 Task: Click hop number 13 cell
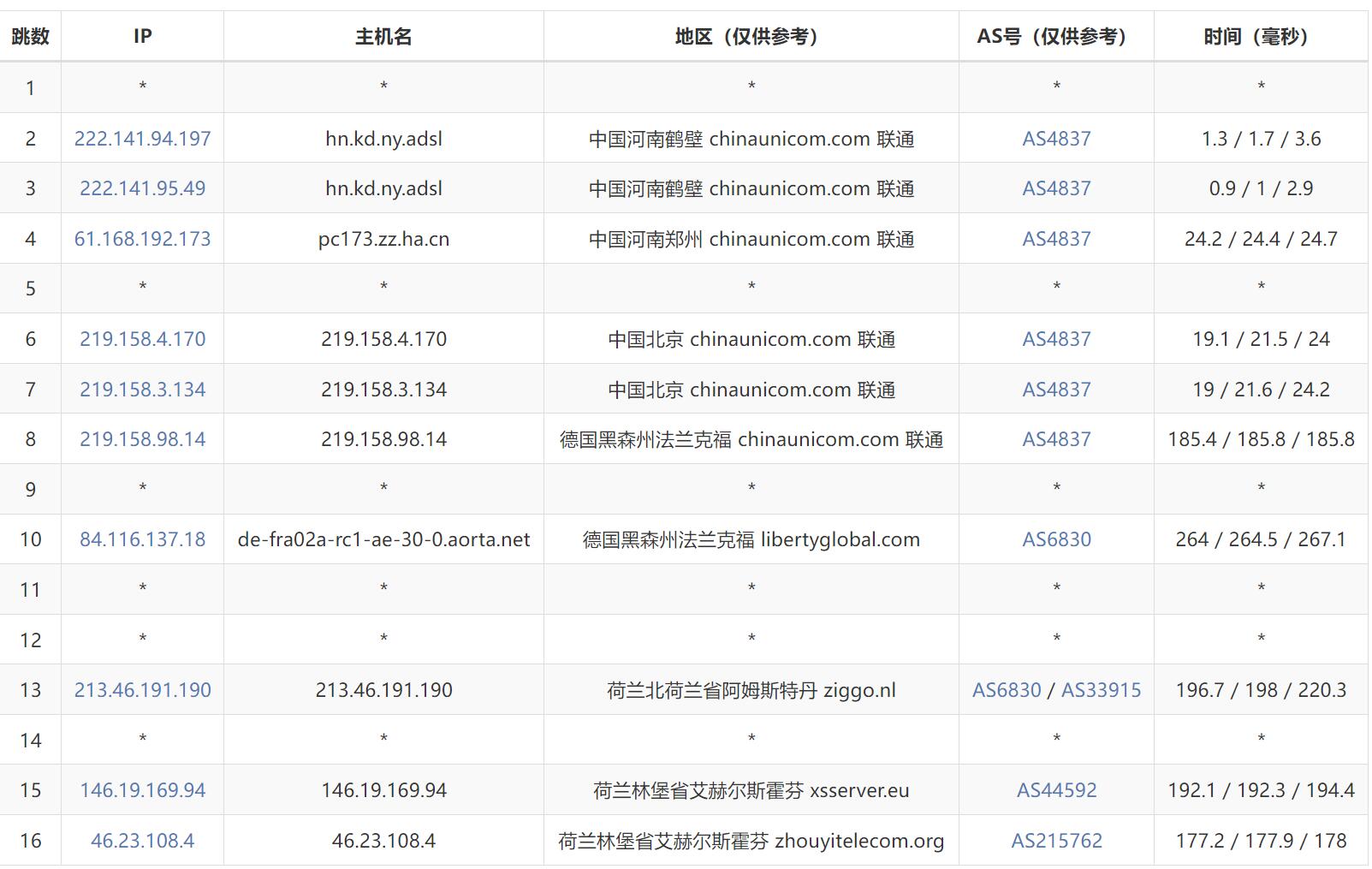tap(30, 690)
